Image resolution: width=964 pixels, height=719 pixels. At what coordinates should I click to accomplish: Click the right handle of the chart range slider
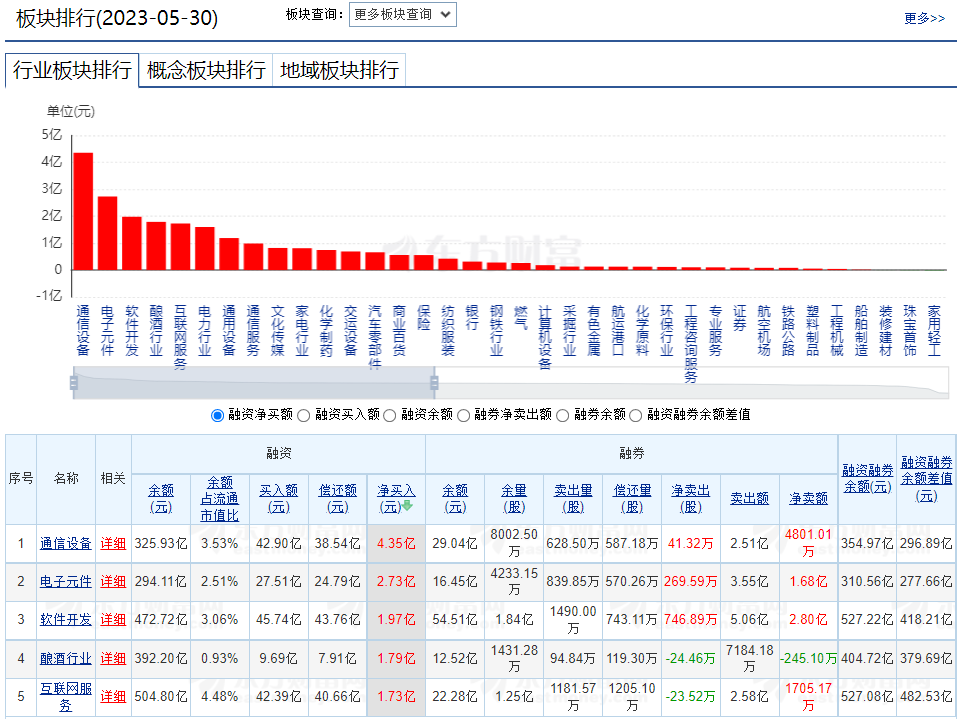(x=434, y=382)
